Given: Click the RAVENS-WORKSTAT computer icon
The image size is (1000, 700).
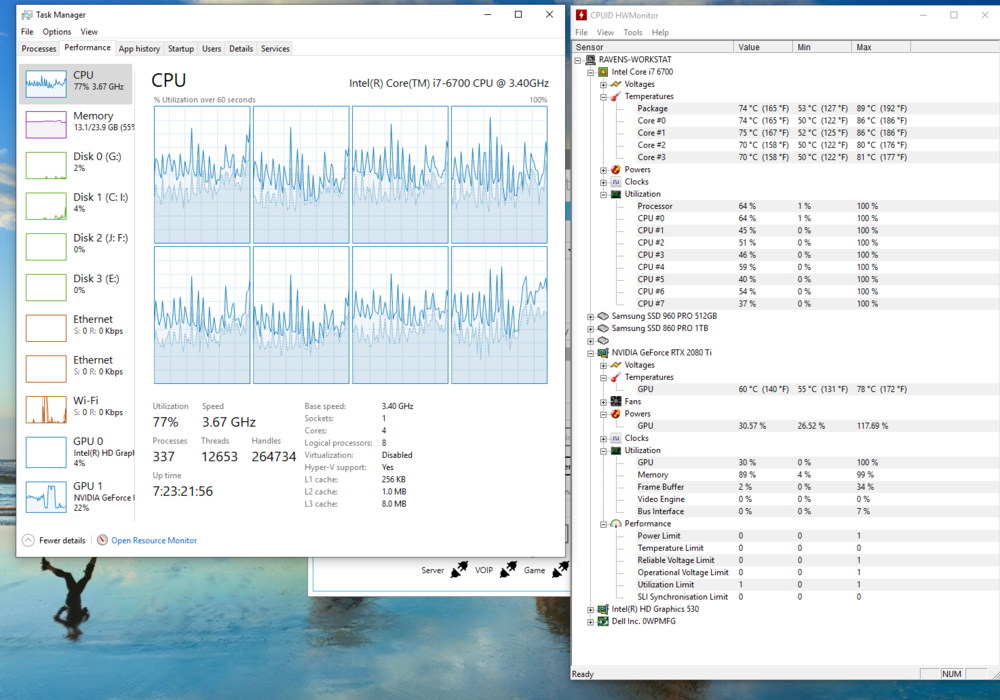Looking at the screenshot, I should [591, 60].
